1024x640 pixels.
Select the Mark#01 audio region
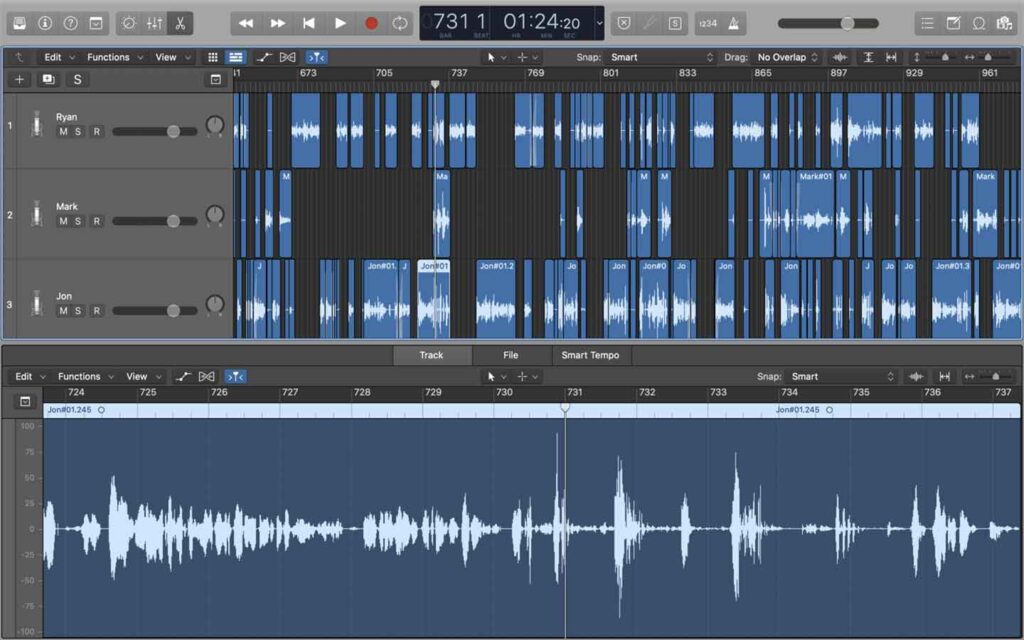point(815,213)
